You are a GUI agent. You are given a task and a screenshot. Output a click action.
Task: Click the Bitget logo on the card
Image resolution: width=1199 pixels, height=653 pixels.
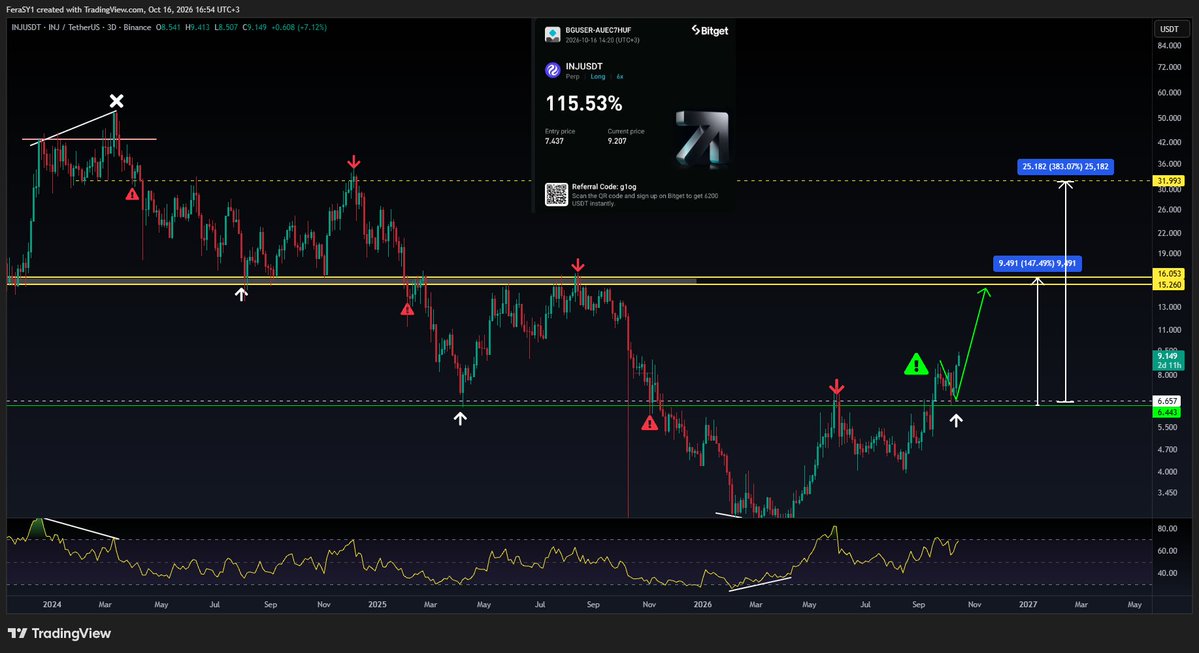[710, 31]
